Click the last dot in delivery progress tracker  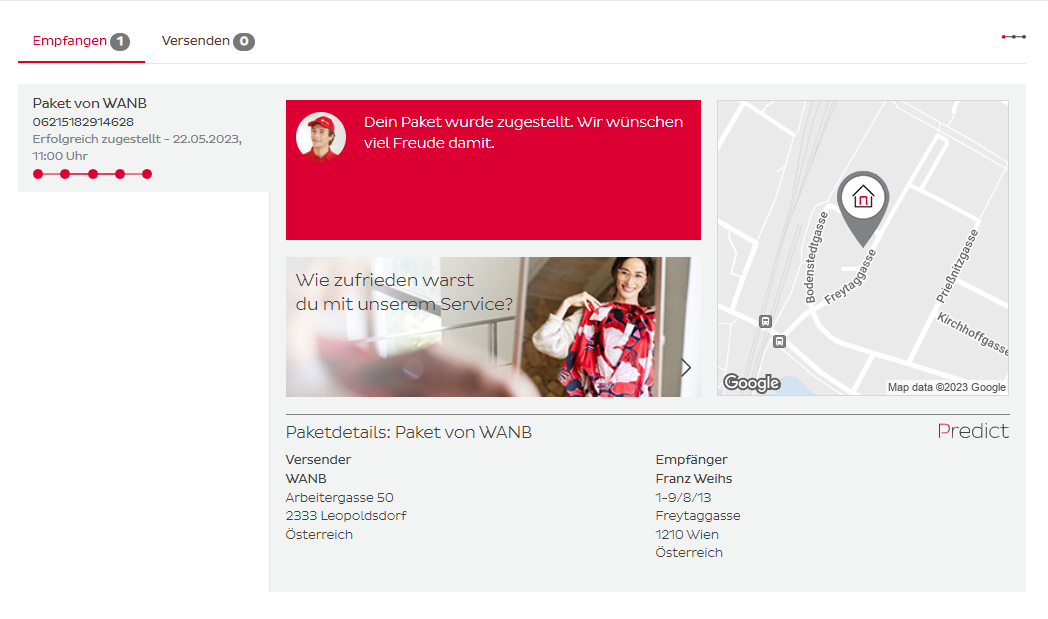[x=147, y=174]
